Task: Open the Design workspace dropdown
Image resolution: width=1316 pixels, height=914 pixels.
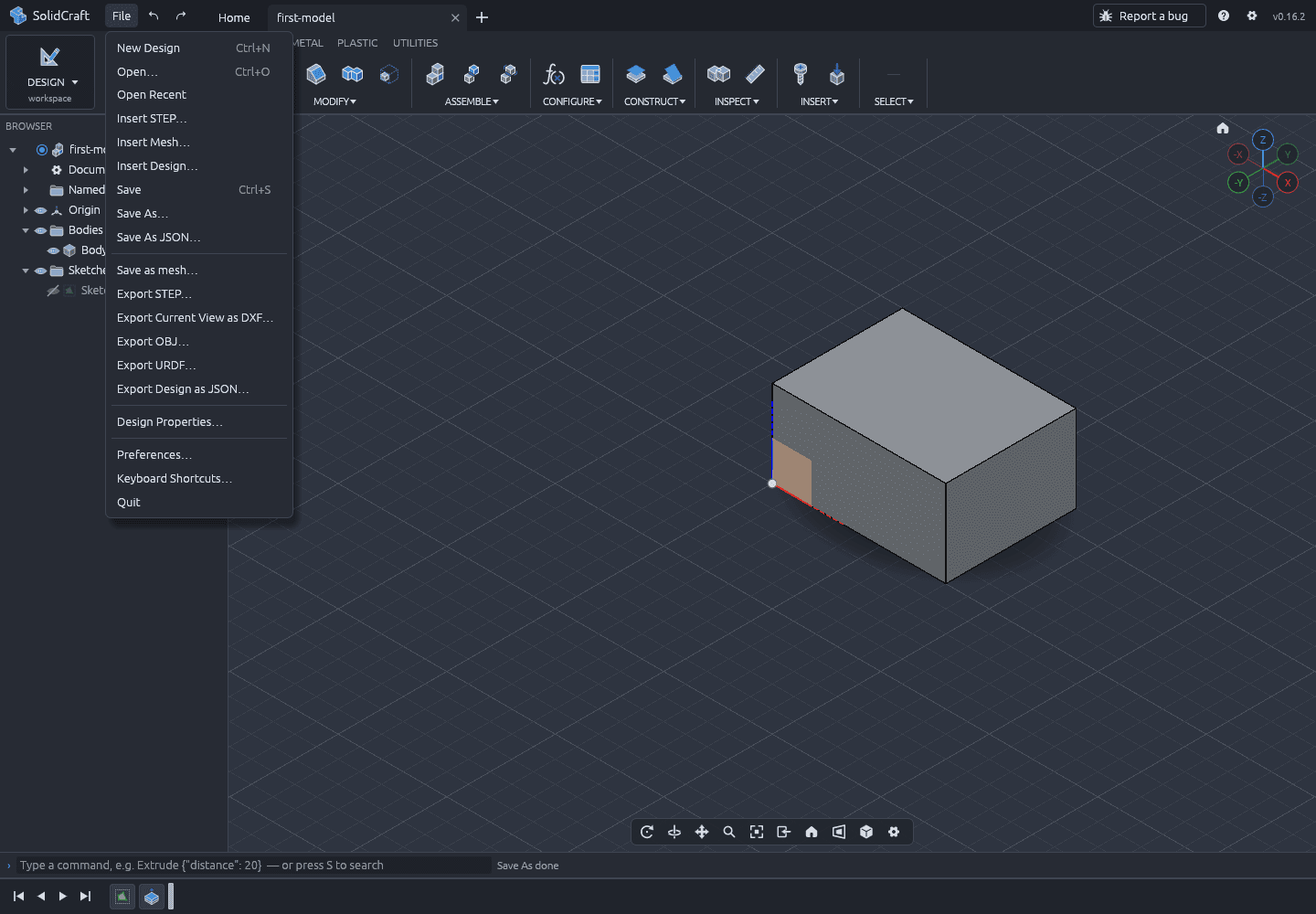Action: point(50,72)
